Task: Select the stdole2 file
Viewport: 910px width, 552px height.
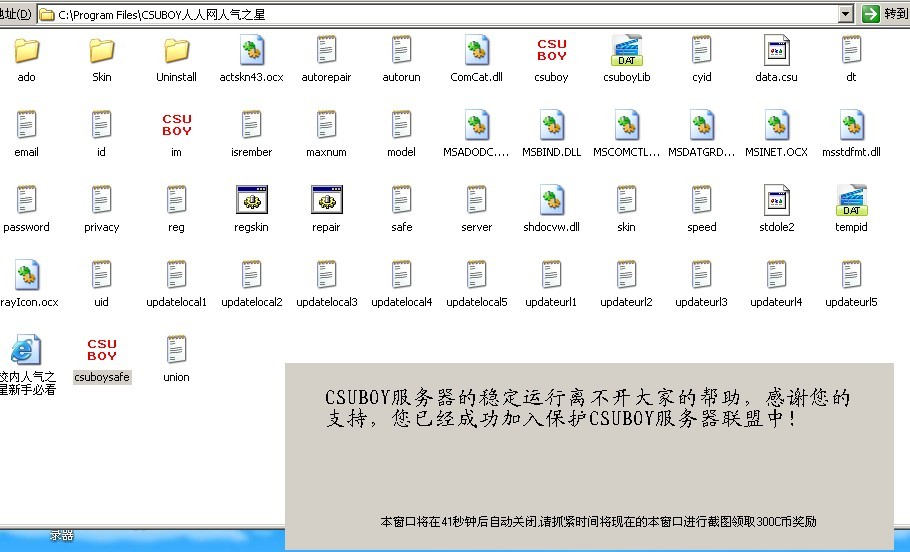Action: point(777,201)
